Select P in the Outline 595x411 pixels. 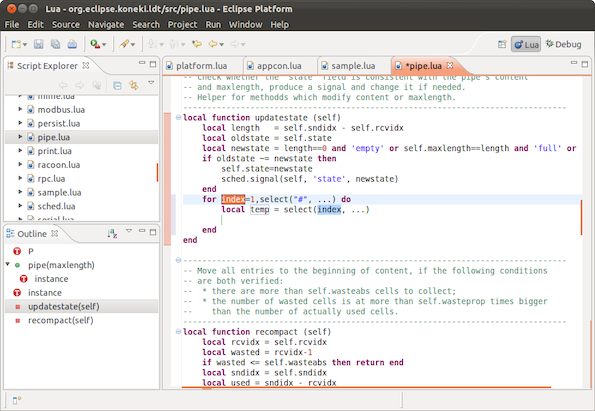coord(31,251)
